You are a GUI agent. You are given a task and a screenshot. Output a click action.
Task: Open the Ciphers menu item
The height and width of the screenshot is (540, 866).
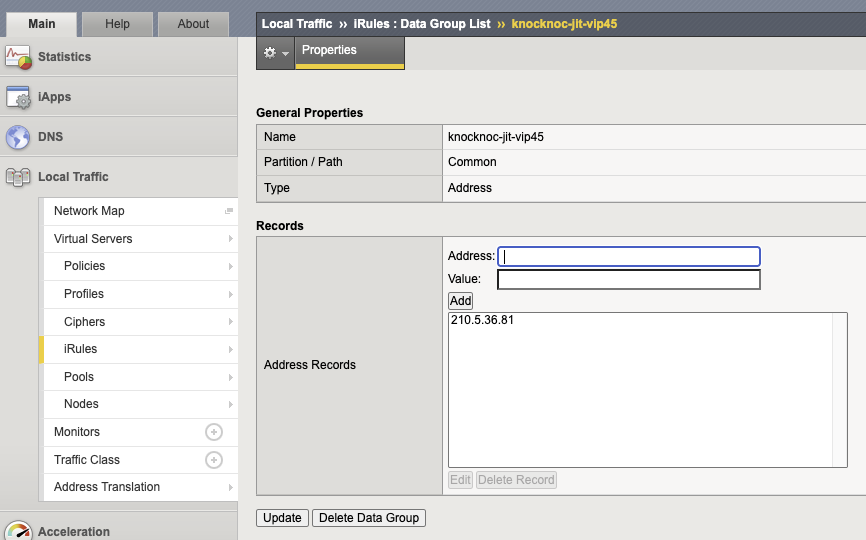140,321
